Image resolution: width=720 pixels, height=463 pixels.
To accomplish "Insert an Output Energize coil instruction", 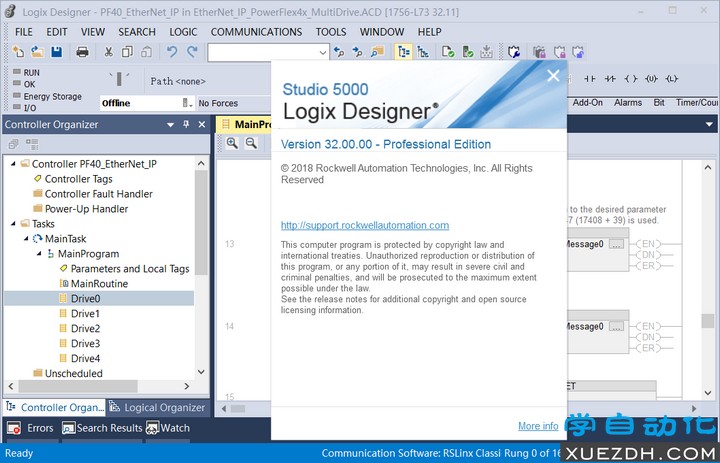I will coord(631,79).
